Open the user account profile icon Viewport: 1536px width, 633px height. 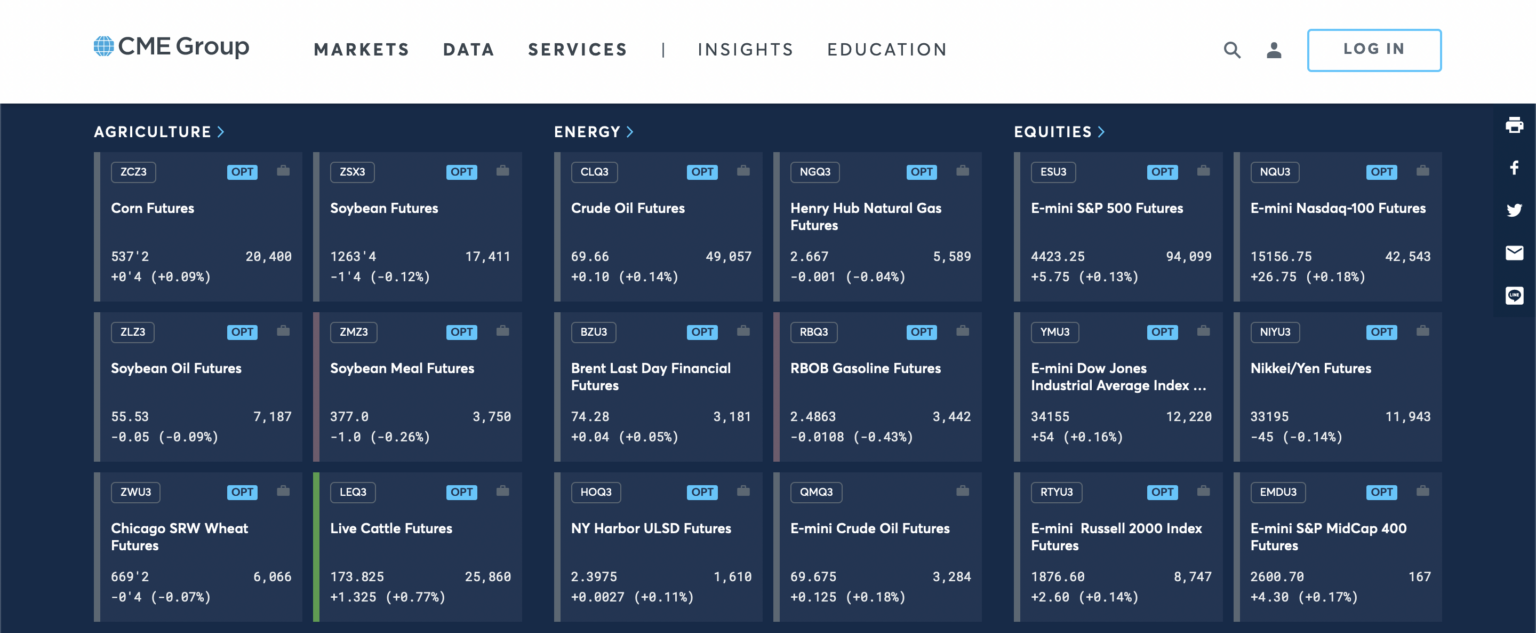(x=1274, y=50)
